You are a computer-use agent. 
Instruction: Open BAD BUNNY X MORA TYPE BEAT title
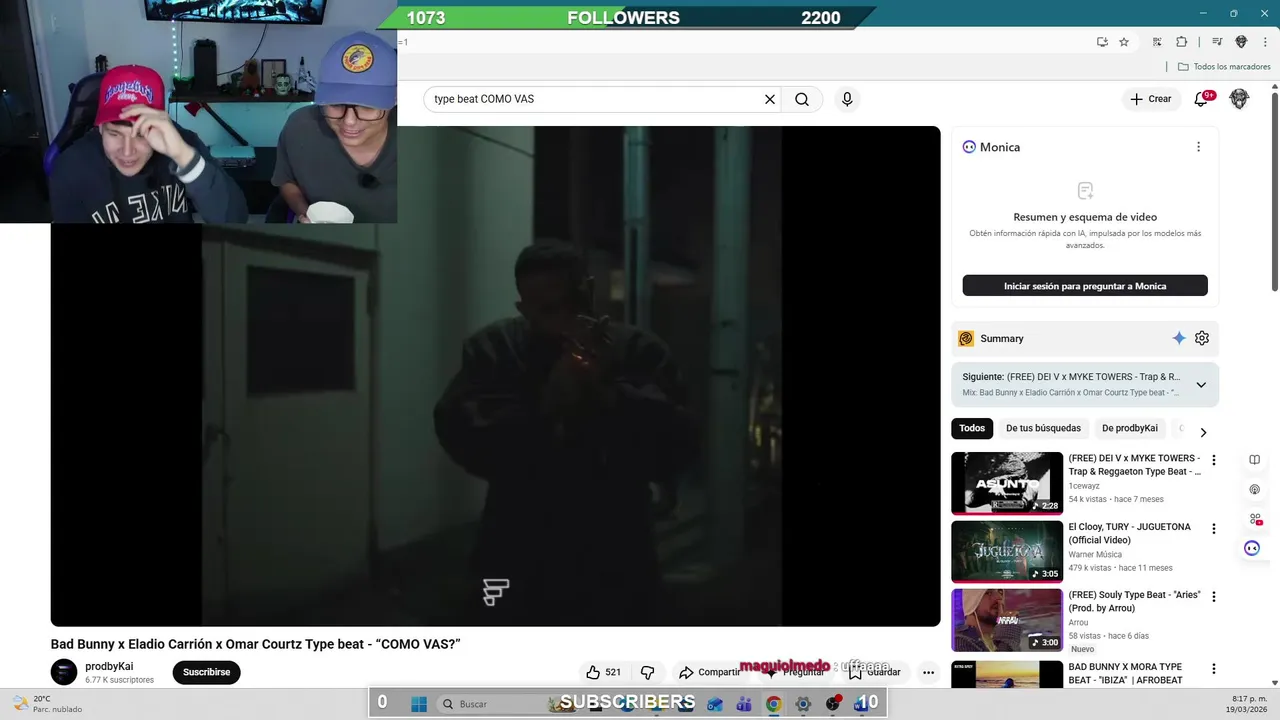[x=1126, y=673]
